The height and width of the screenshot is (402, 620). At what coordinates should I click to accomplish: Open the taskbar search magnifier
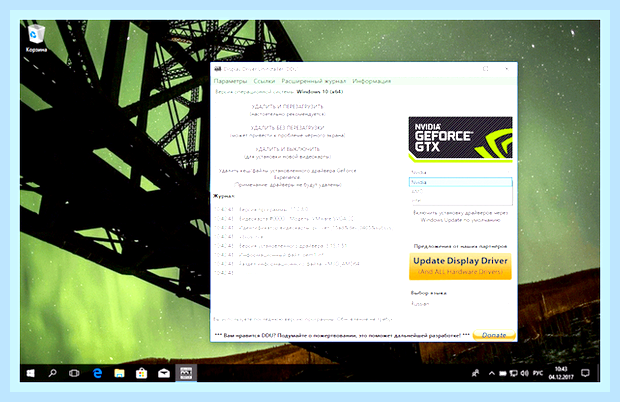pyautogui.click(x=52, y=373)
